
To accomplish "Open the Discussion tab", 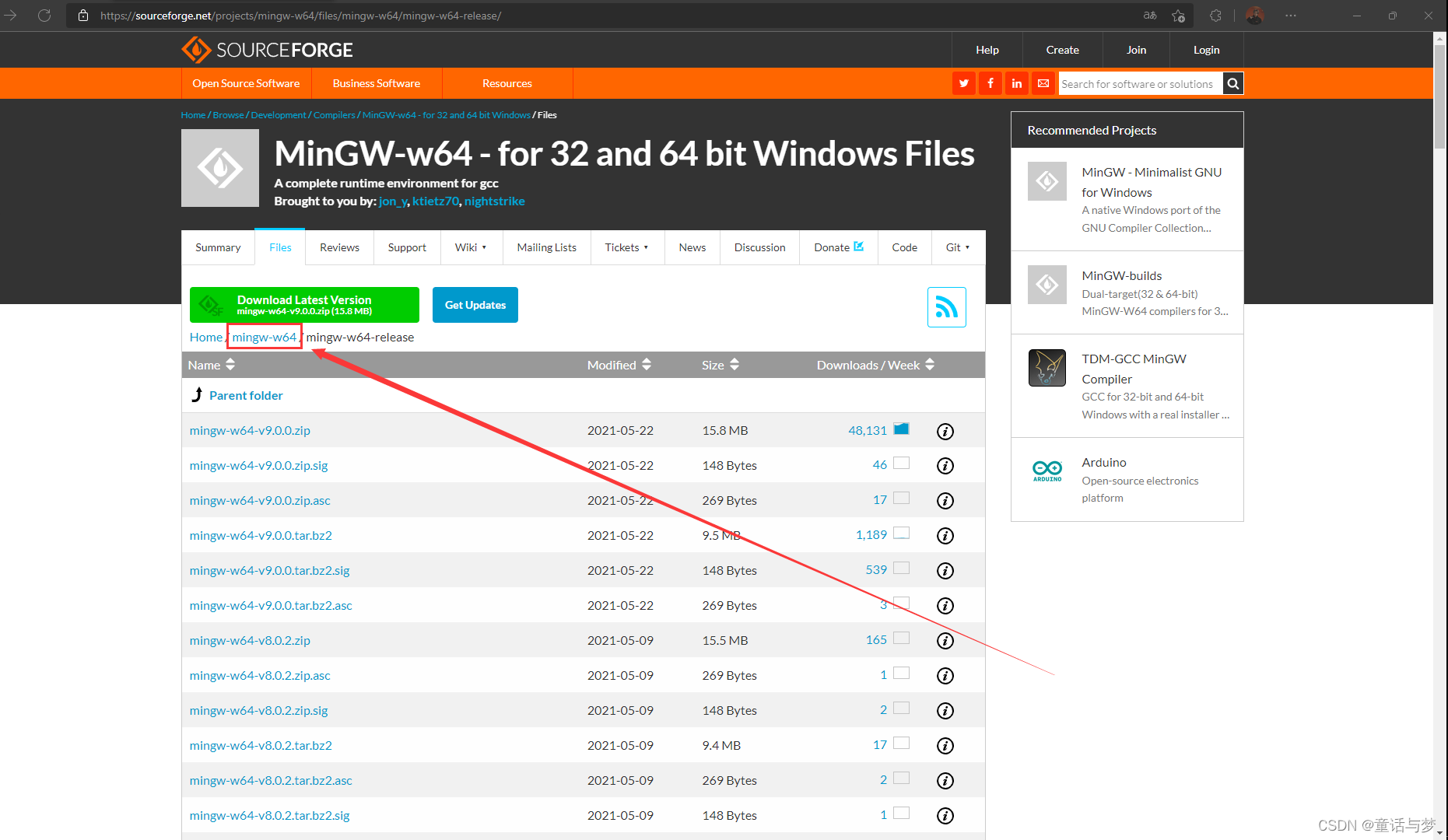I will coord(760,247).
